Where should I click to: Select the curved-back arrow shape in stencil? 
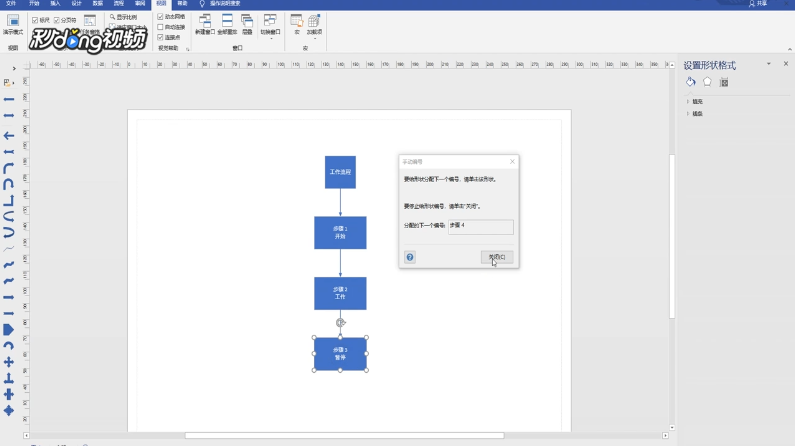(x=9, y=346)
